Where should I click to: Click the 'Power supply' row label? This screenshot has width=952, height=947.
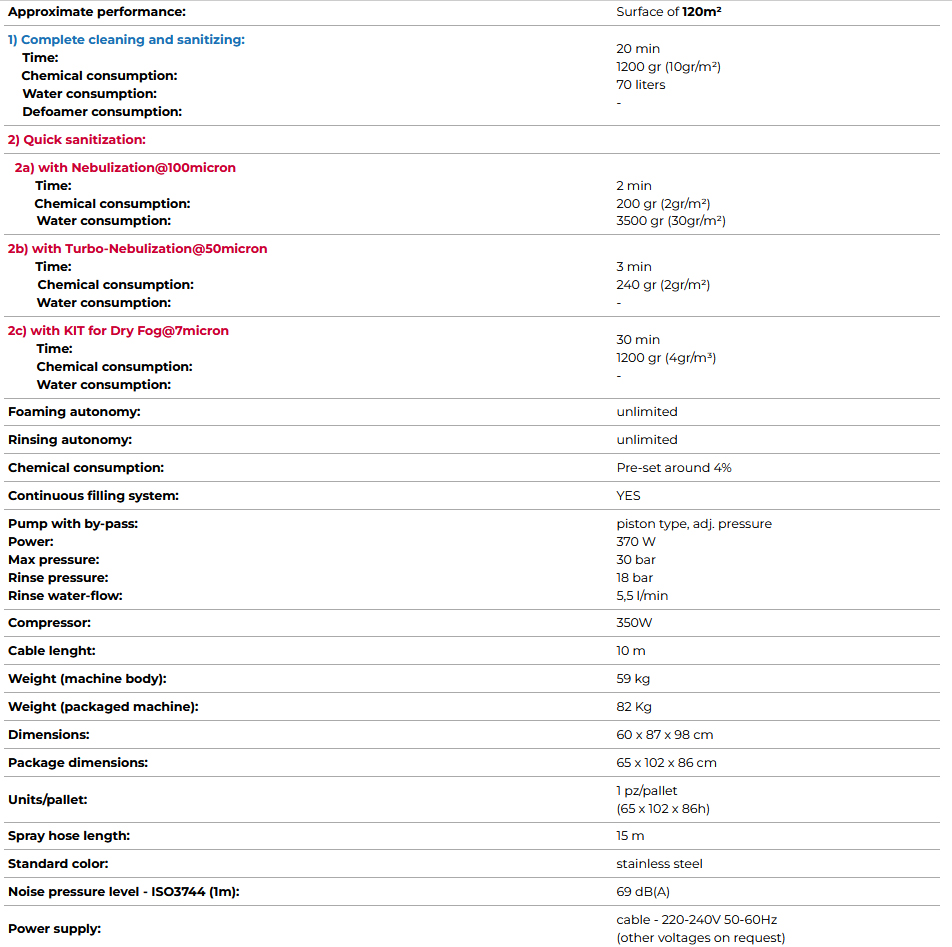54,929
